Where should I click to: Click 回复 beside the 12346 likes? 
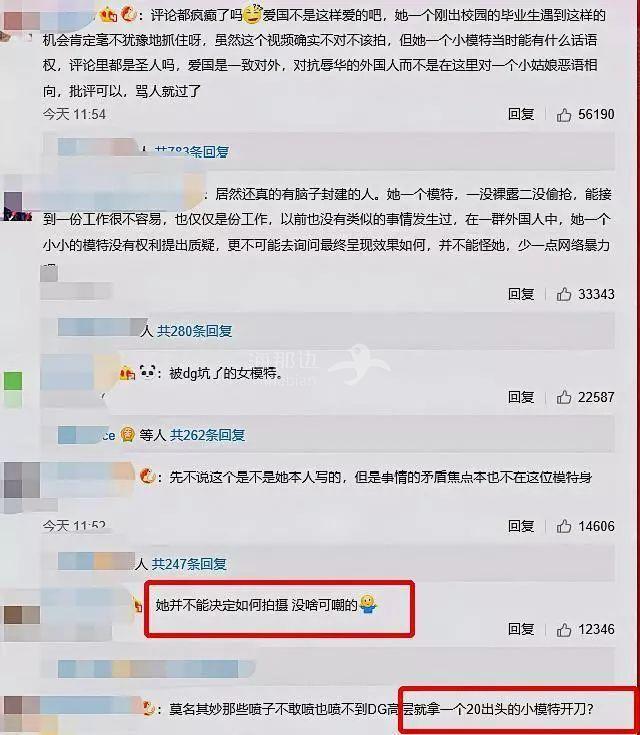521,629
